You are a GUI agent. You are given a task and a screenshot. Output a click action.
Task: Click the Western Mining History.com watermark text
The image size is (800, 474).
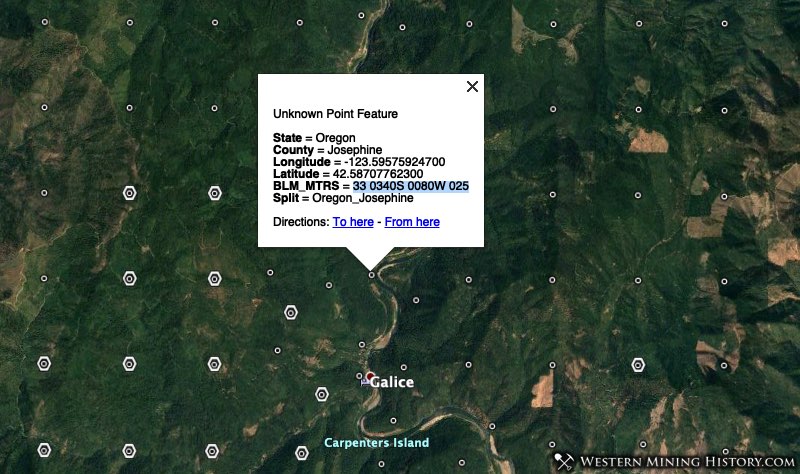coord(687,462)
